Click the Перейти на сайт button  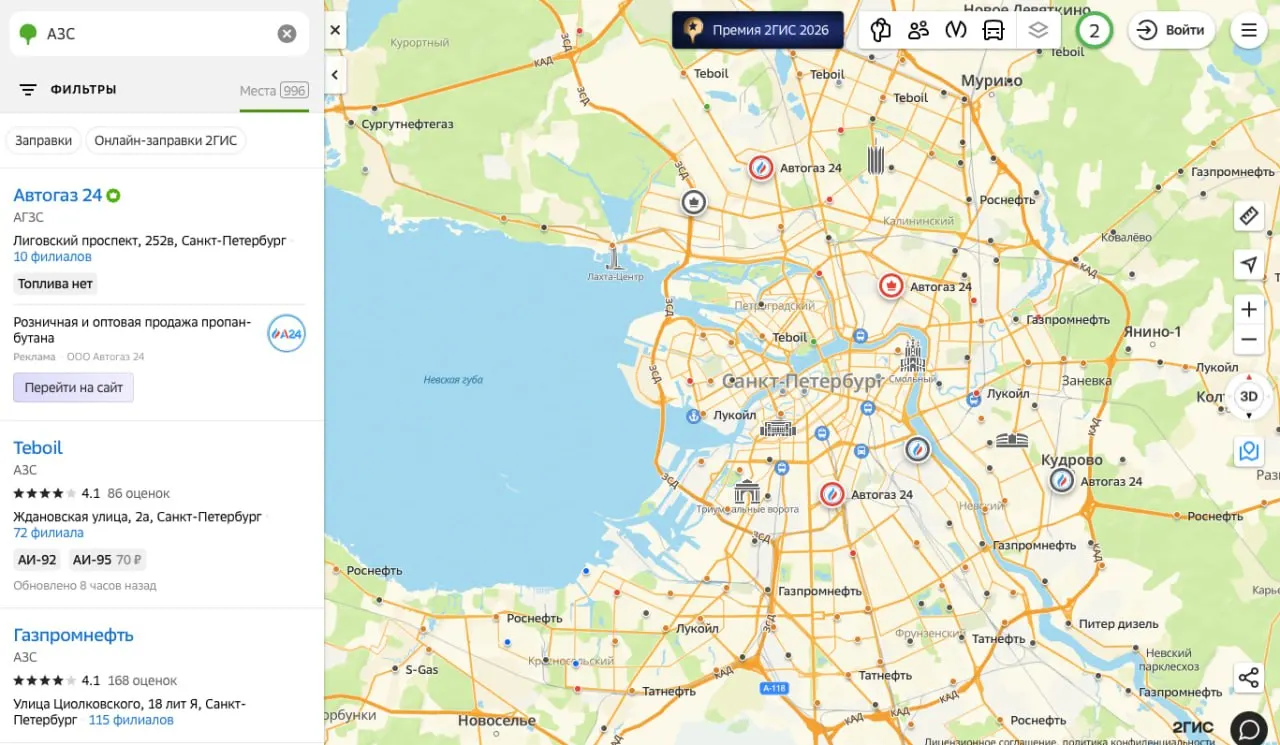[x=73, y=387]
